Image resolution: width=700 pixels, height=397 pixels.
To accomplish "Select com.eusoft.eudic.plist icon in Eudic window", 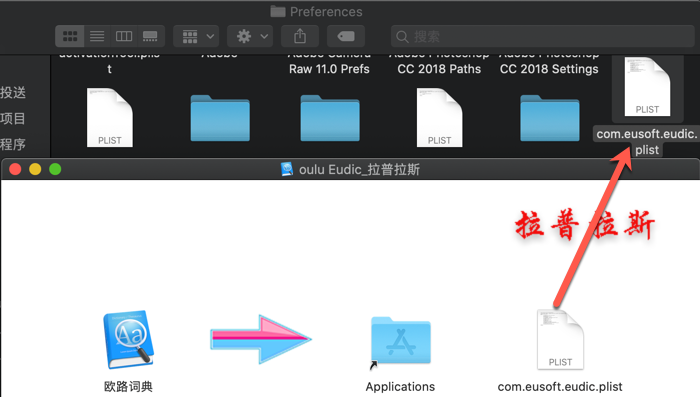I will (560, 339).
